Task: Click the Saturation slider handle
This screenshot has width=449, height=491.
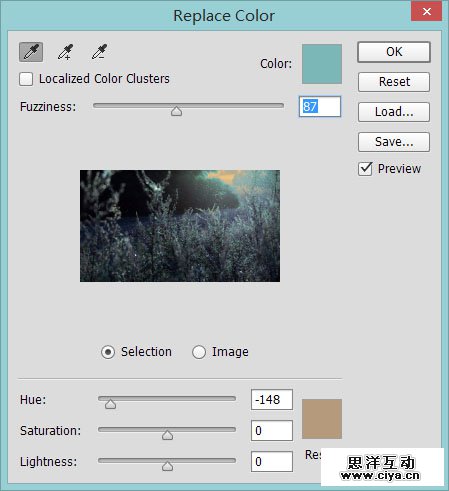Action: coord(167,435)
